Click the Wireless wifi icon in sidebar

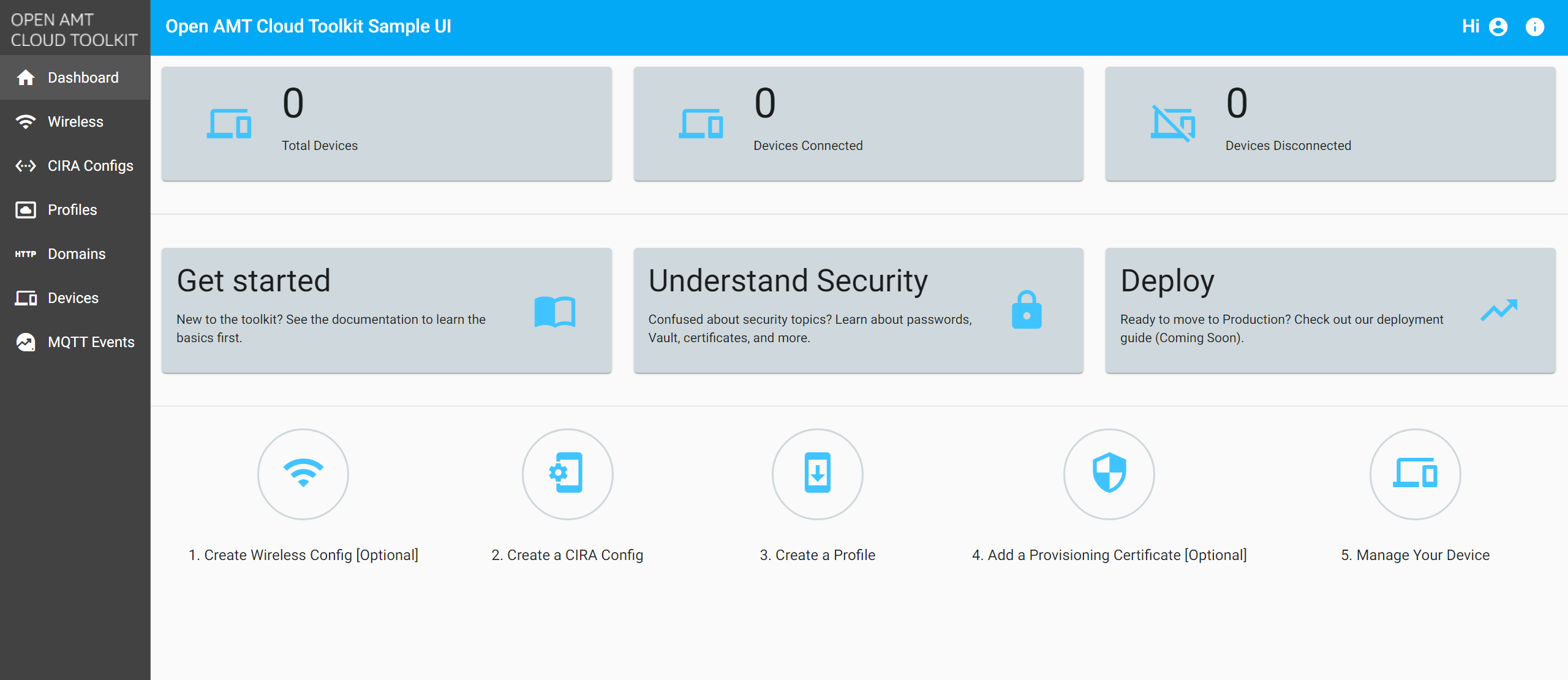(x=26, y=122)
